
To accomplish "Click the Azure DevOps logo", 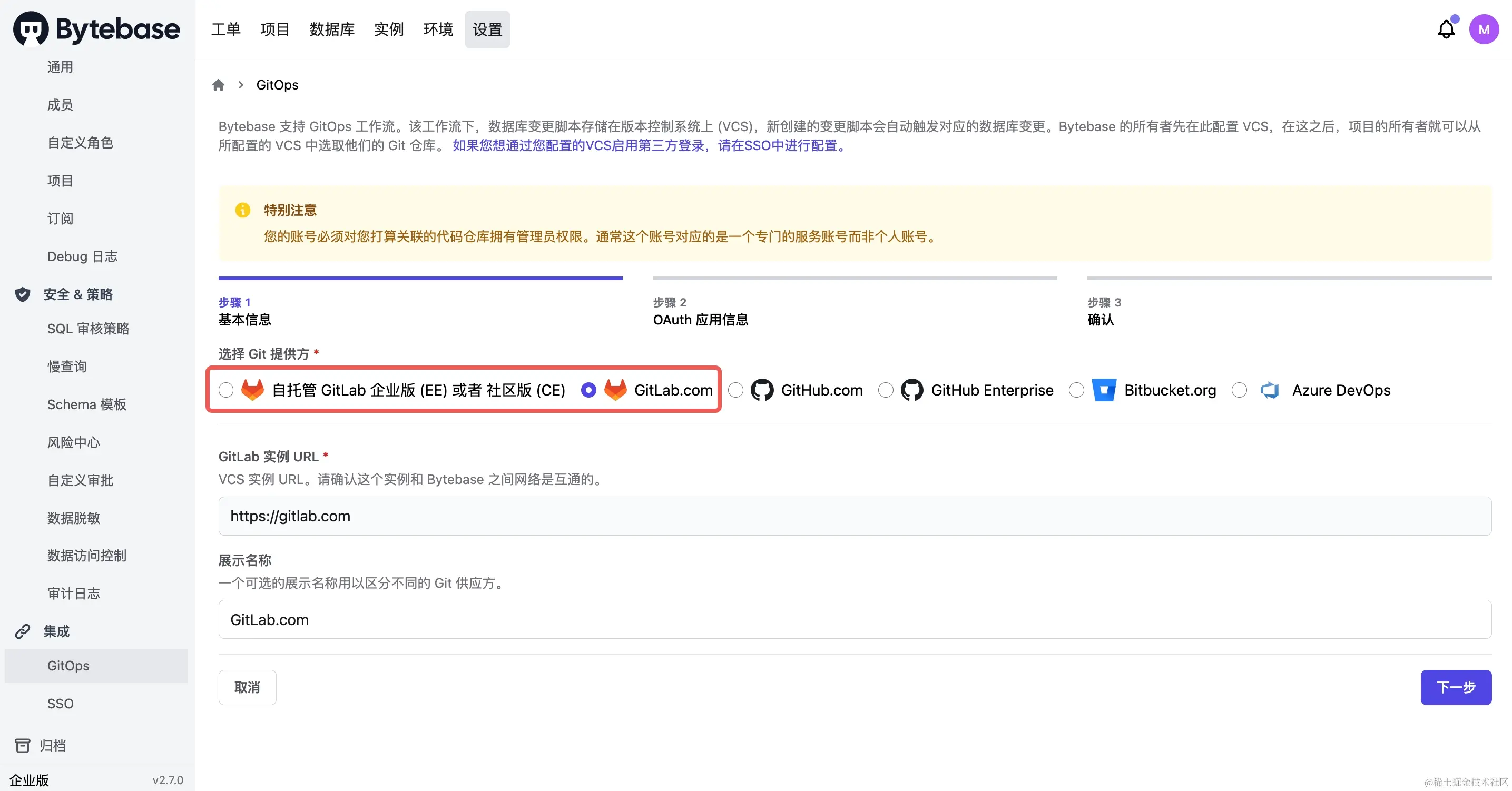I will (1270, 390).
